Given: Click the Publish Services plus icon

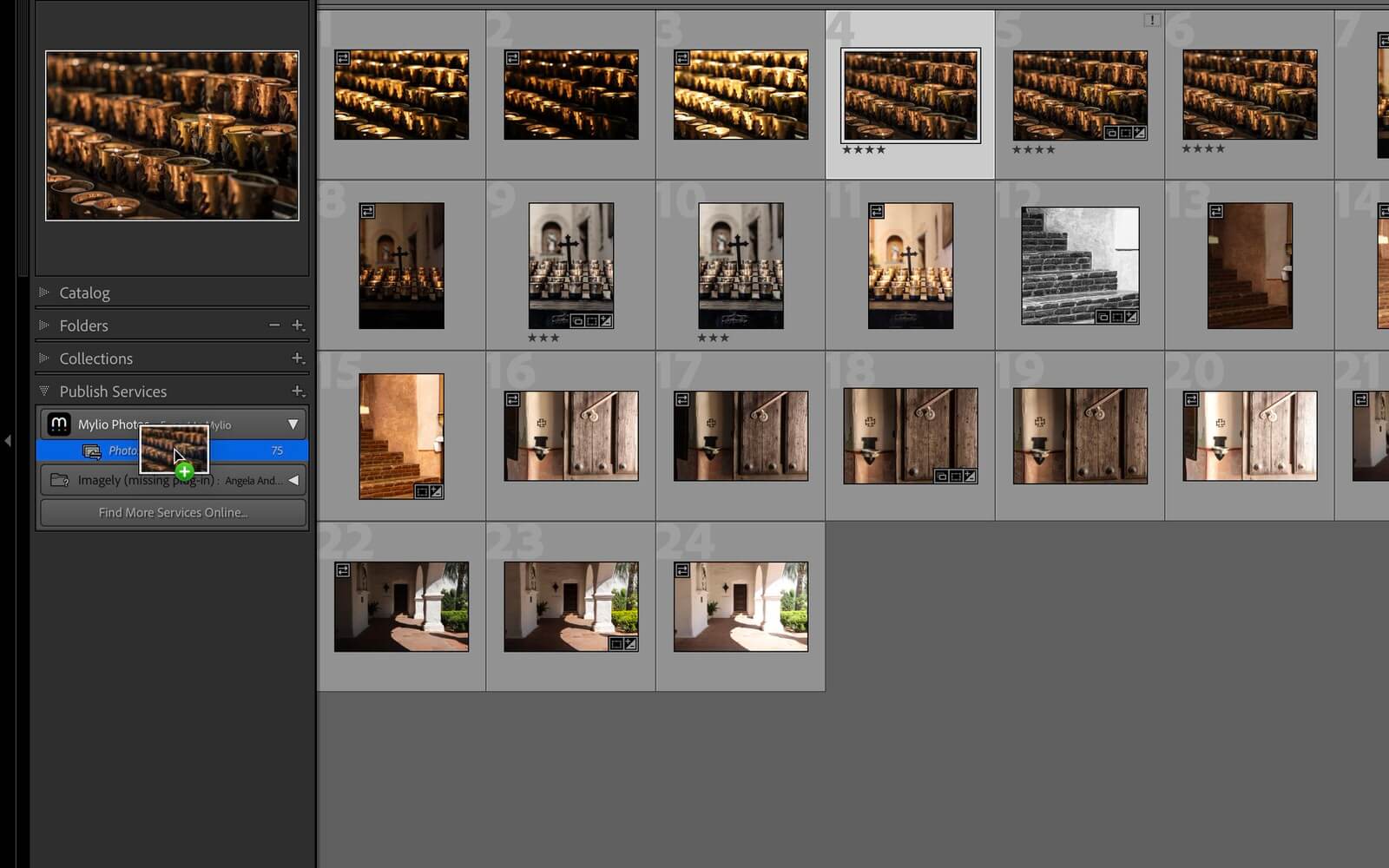Looking at the screenshot, I should [x=297, y=391].
